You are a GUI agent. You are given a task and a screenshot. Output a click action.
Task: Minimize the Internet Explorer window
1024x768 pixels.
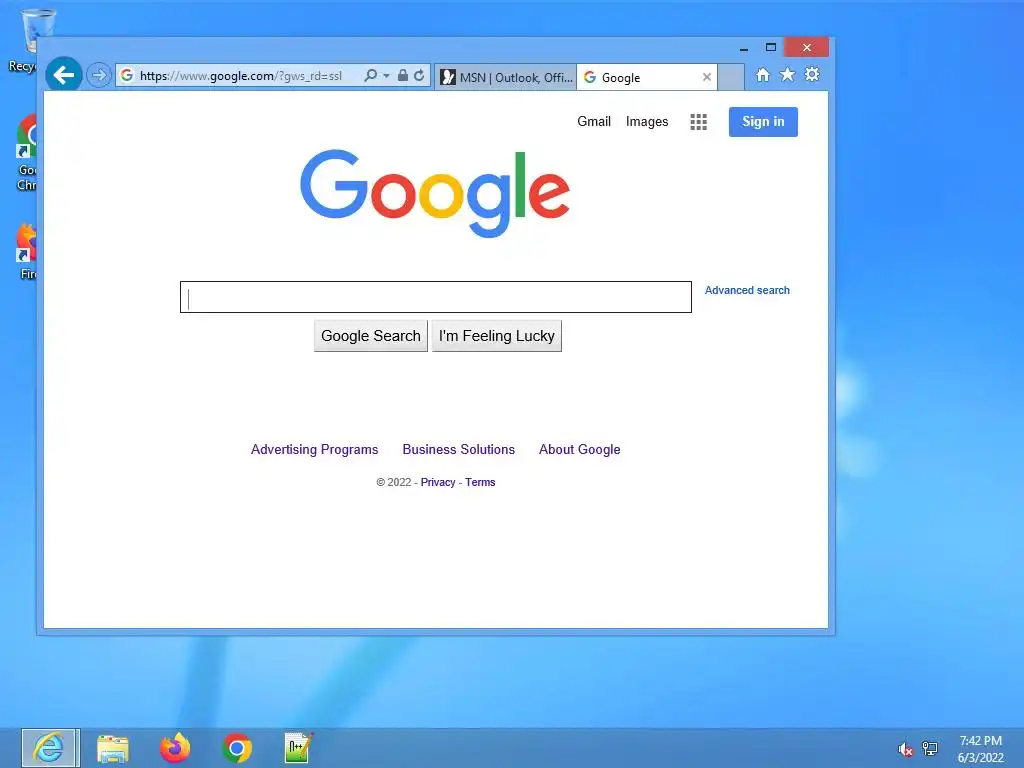pos(744,48)
